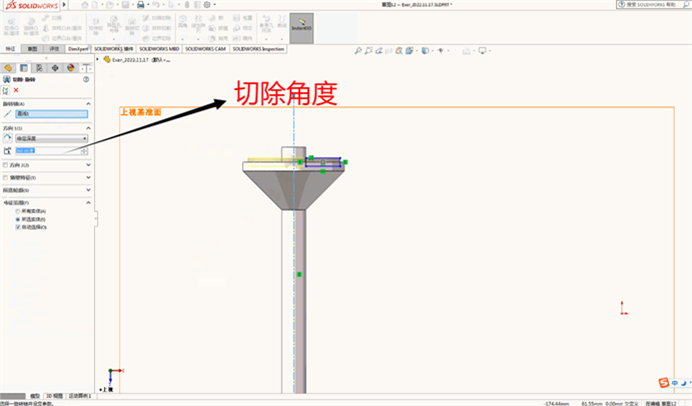Open the PropertyManager tab icon
The height and width of the screenshot is (406, 692).
[x=24, y=68]
